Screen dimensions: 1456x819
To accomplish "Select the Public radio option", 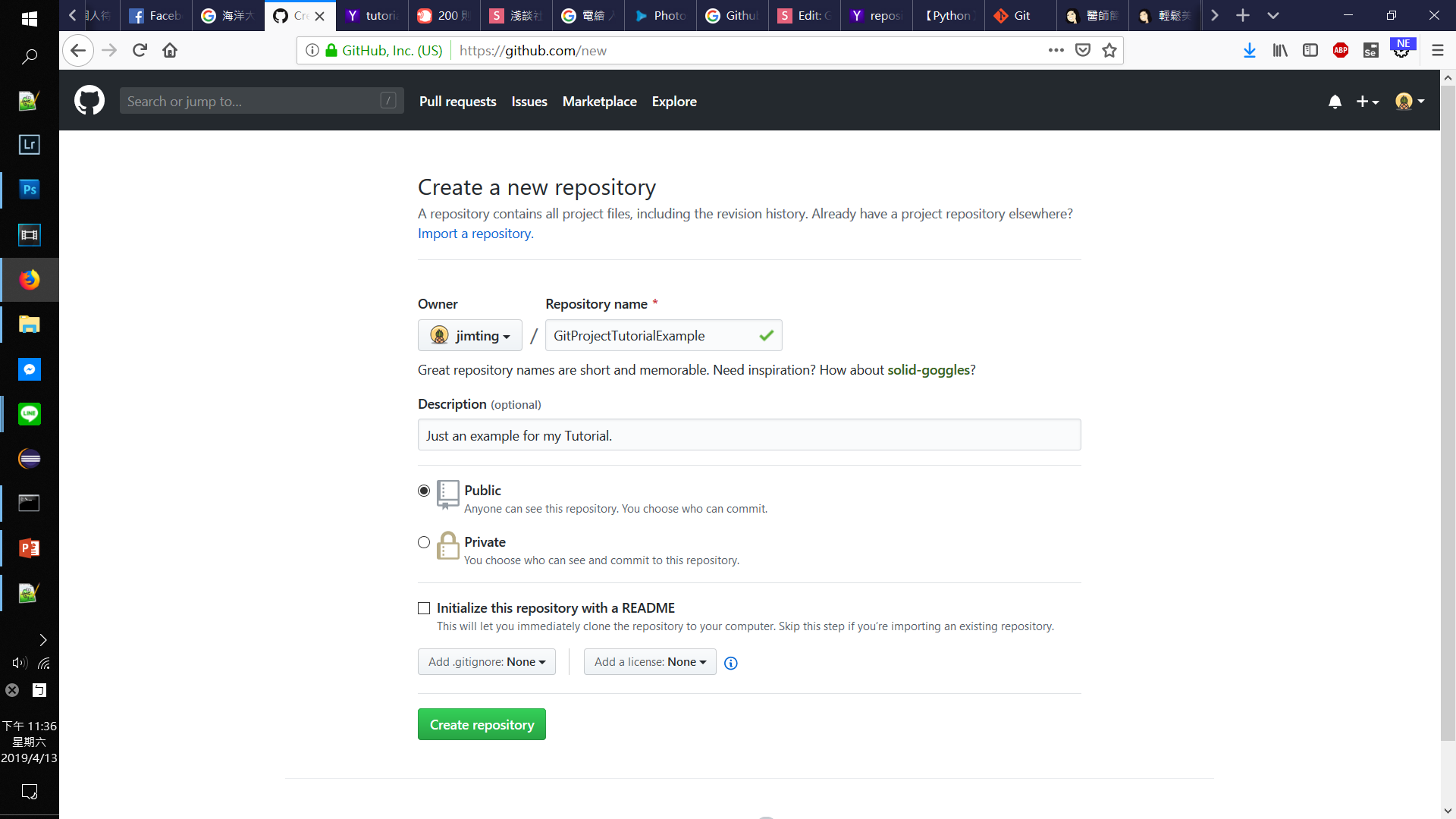I will click(424, 491).
